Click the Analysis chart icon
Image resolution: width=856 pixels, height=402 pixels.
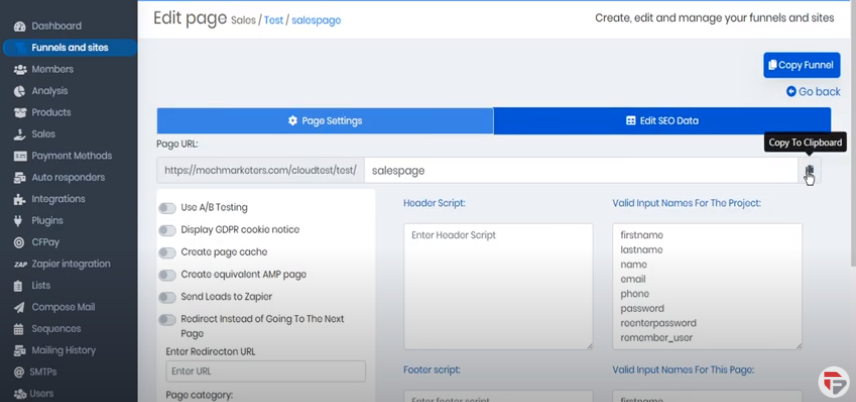click(x=20, y=91)
